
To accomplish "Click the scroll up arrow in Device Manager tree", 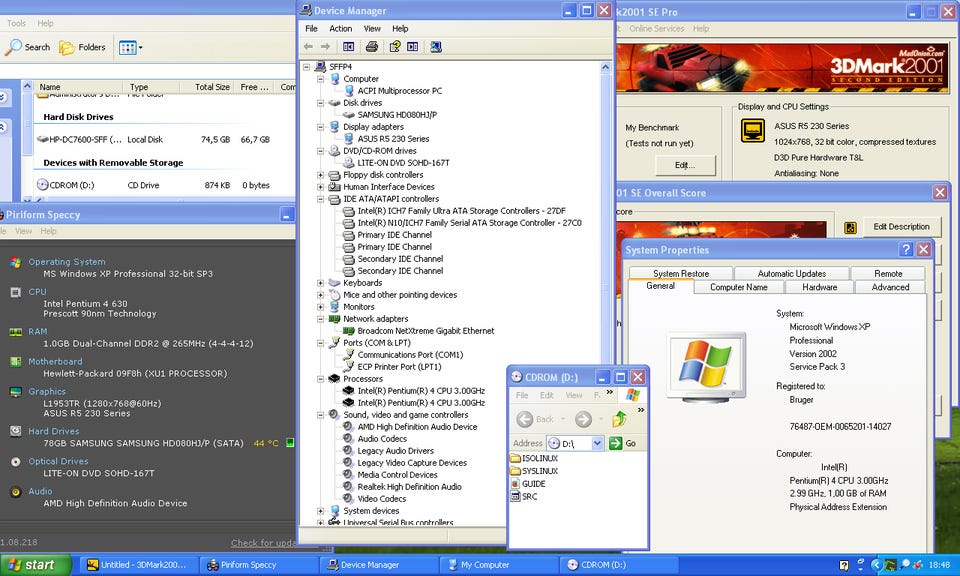I will coord(606,67).
